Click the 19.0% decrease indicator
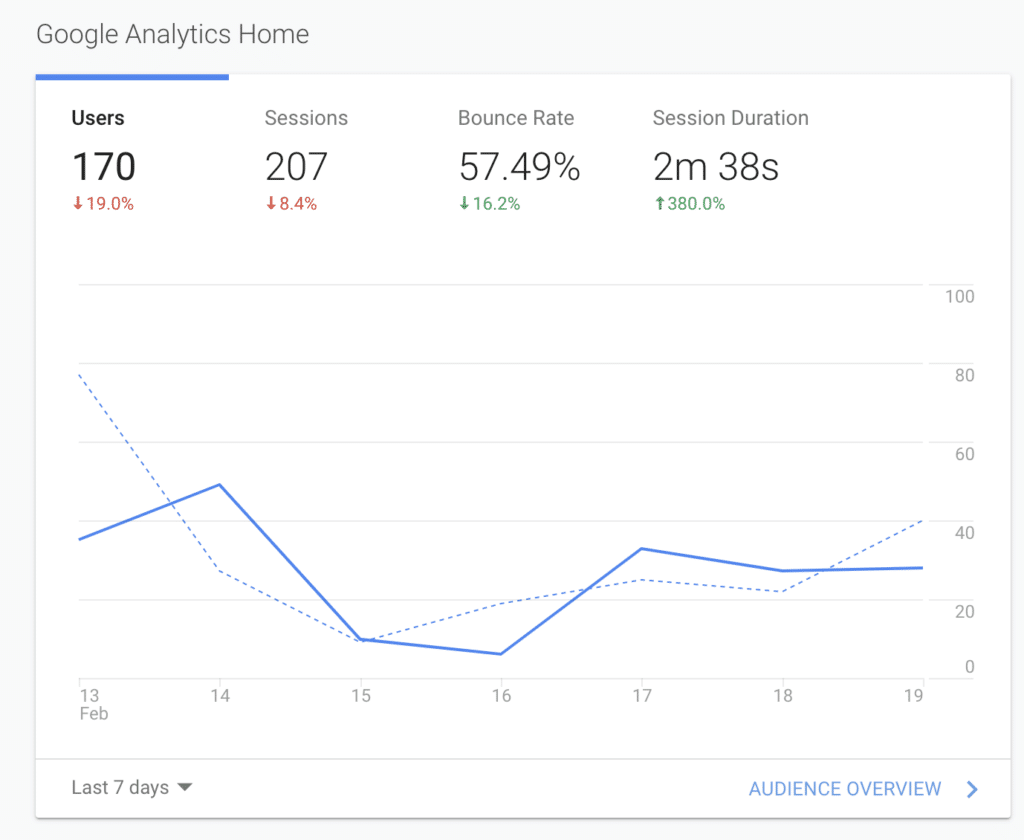This screenshot has height=840, width=1024. [103, 204]
